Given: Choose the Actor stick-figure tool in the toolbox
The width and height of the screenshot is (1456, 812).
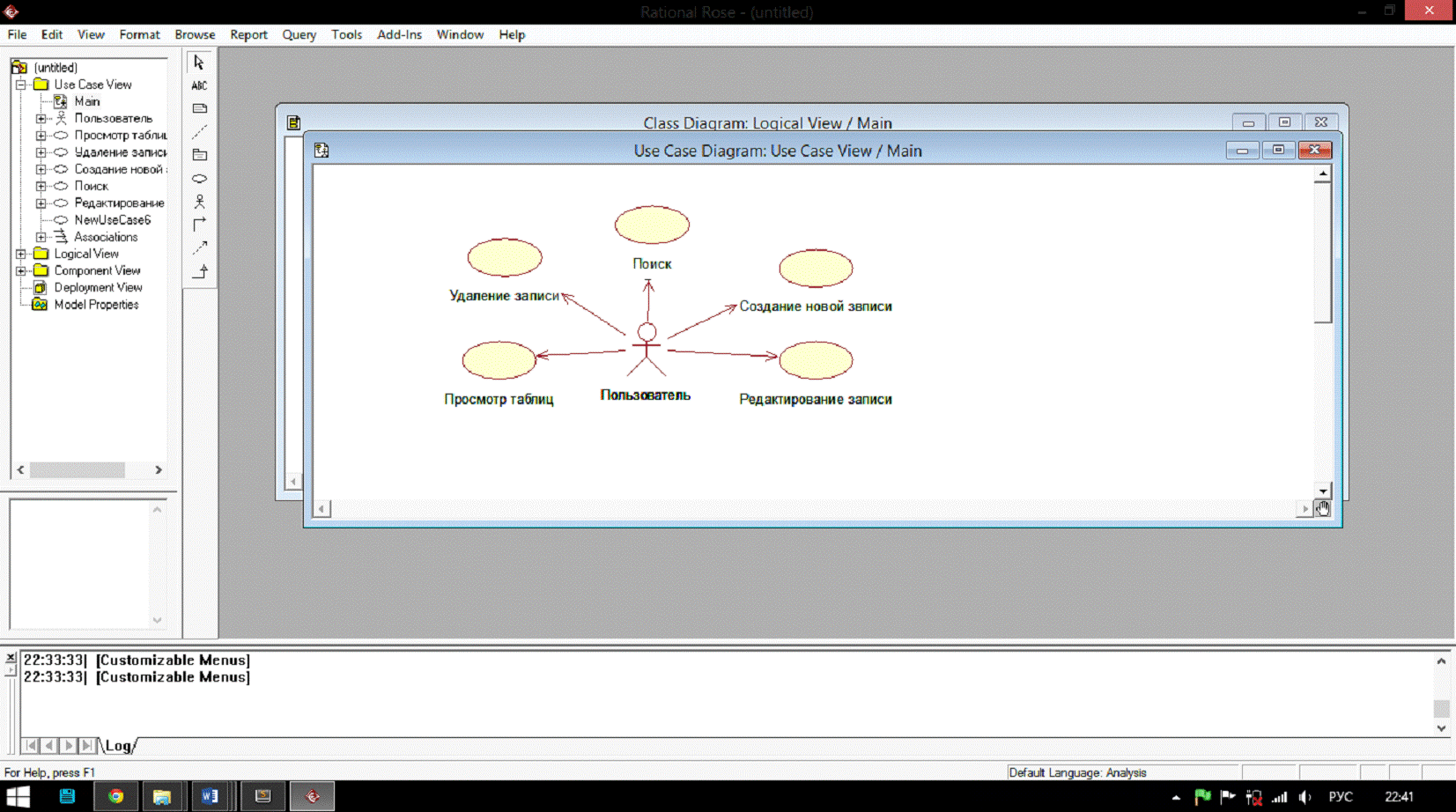Looking at the screenshot, I should tap(199, 201).
